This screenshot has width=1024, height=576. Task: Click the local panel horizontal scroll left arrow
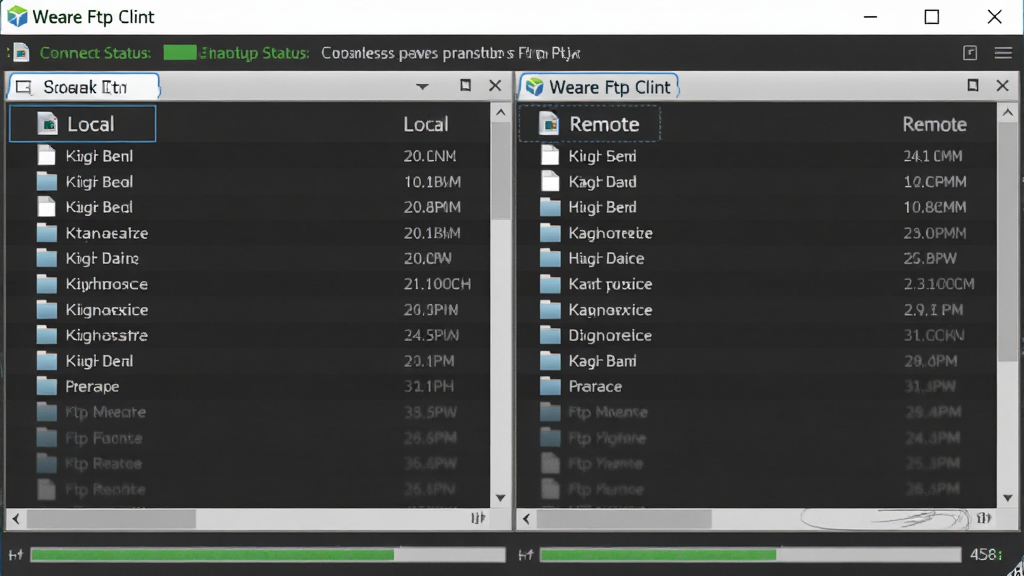(x=16, y=519)
